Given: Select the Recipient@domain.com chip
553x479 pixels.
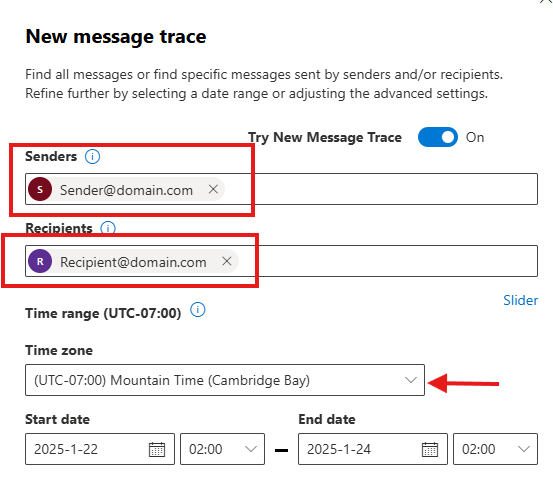Looking at the screenshot, I should pos(133,261).
